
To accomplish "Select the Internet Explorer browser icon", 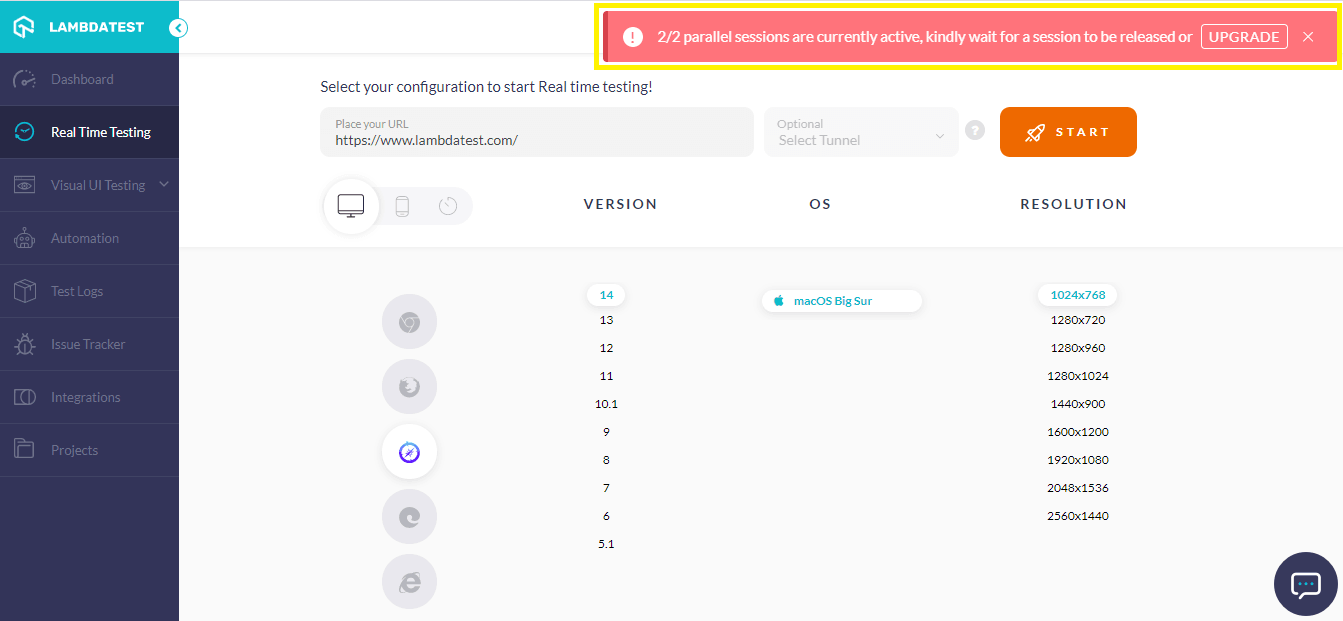I will pyautogui.click(x=409, y=582).
